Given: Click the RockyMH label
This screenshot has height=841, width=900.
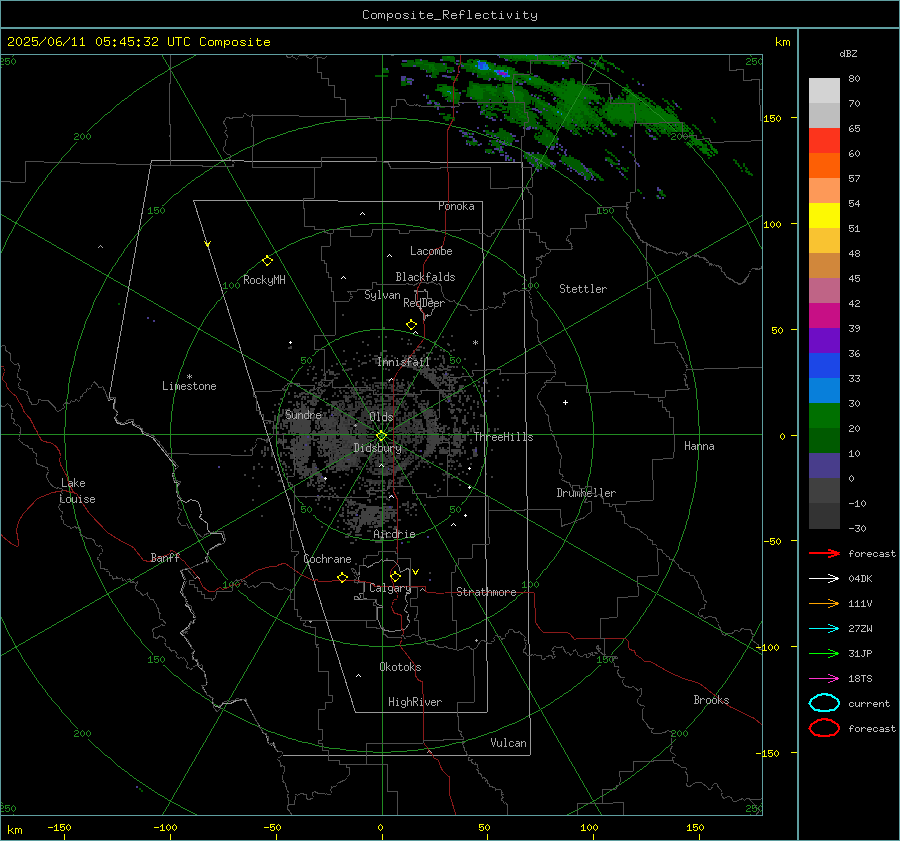Looking at the screenshot, I should click(x=264, y=280).
